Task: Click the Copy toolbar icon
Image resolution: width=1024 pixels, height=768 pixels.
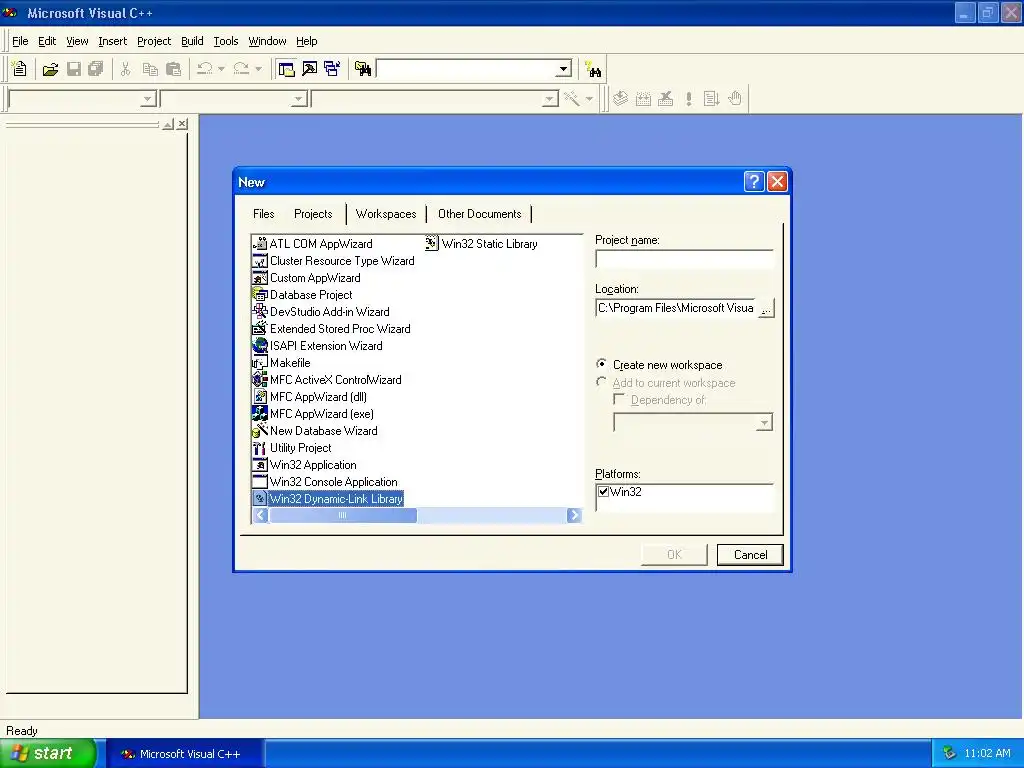Action: (150, 69)
